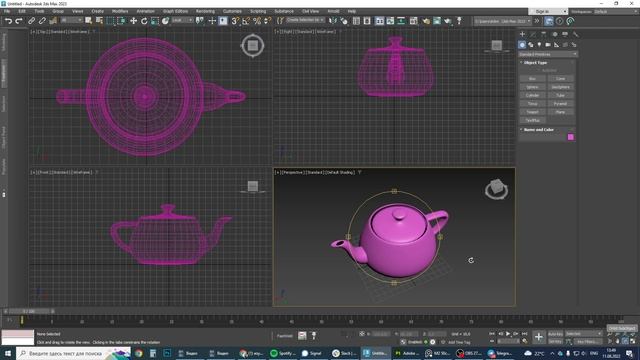Click the Teapot primitive button
640x360 pixels.
[533, 112]
